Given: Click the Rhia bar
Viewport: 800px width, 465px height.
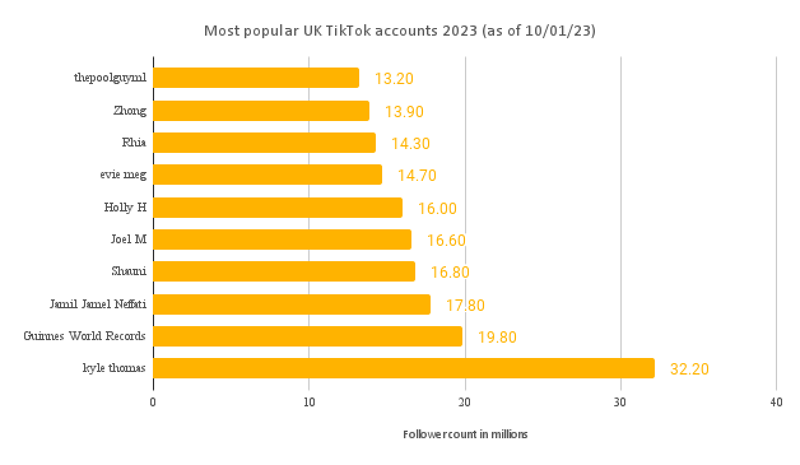Looking at the screenshot, I should coord(264,142).
